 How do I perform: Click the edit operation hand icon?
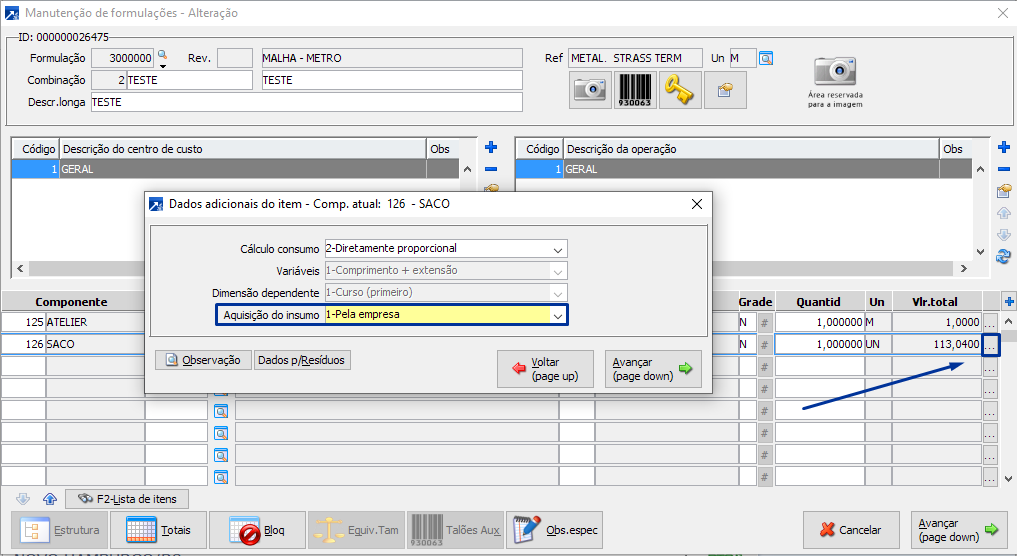[x=1004, y=191]
